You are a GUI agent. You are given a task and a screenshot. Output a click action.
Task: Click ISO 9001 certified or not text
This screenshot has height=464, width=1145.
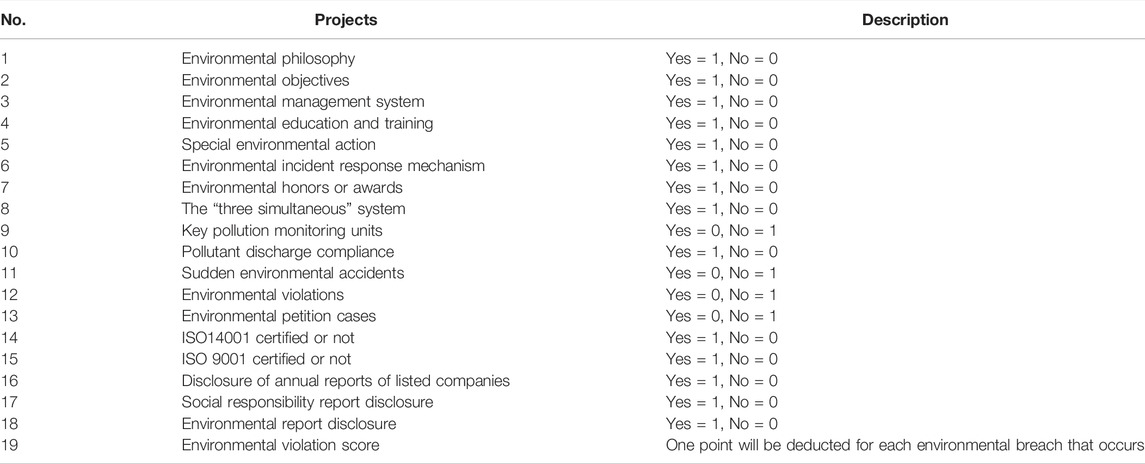pos(267,360)
